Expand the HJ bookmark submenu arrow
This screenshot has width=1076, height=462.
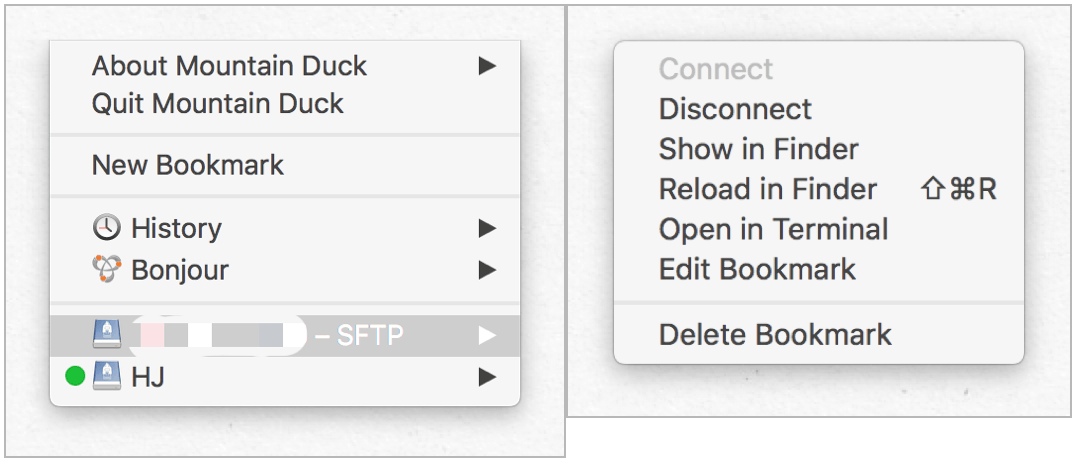pyautogui.click(x=487, y=376)
